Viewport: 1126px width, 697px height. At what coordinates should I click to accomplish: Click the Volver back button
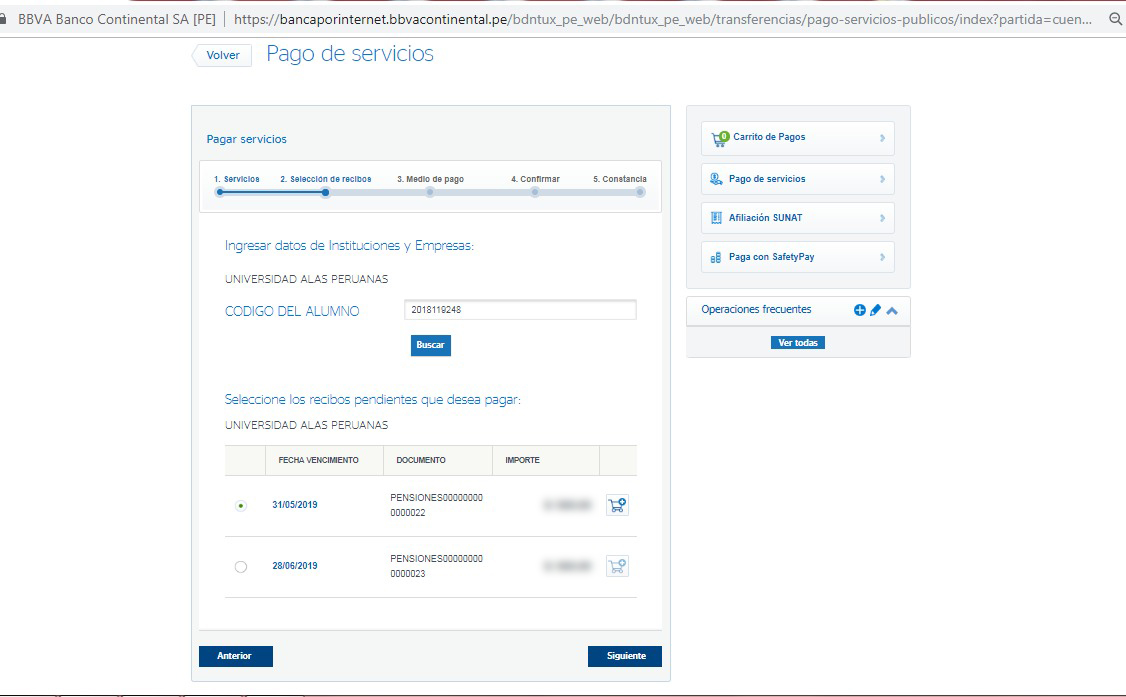pos(222,55)
